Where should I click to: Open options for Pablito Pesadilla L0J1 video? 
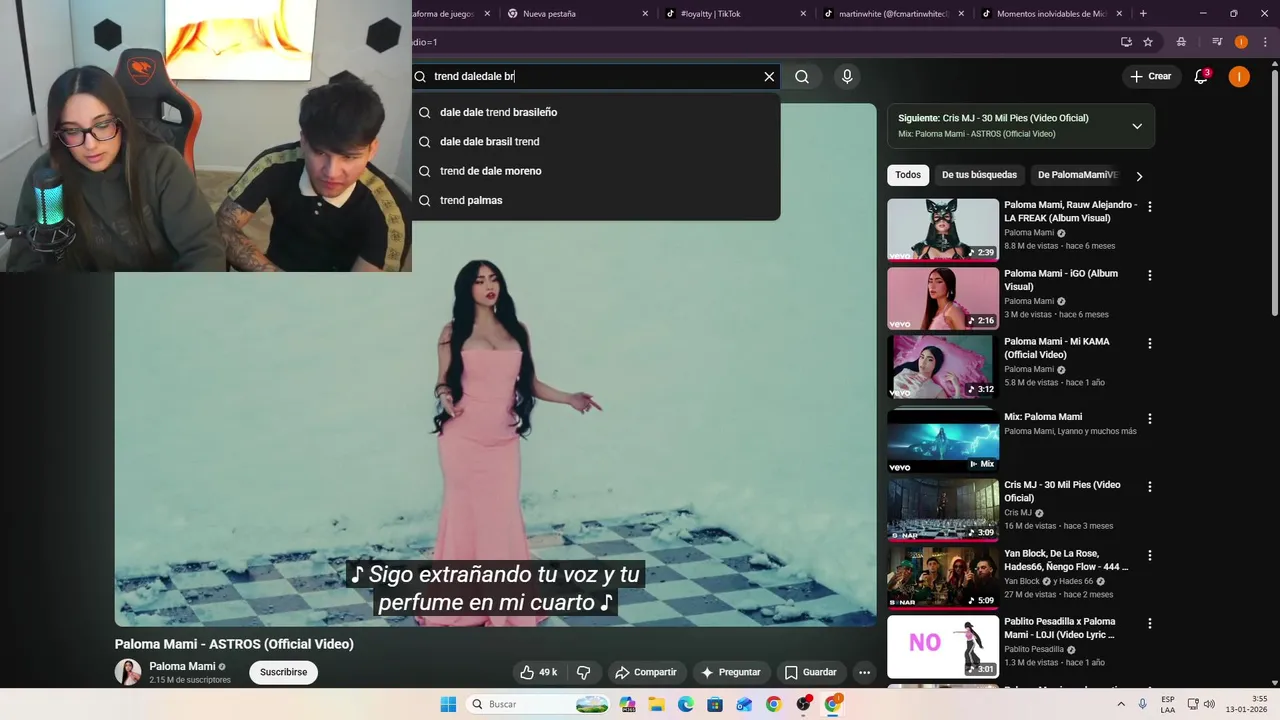pos(1149,623)
